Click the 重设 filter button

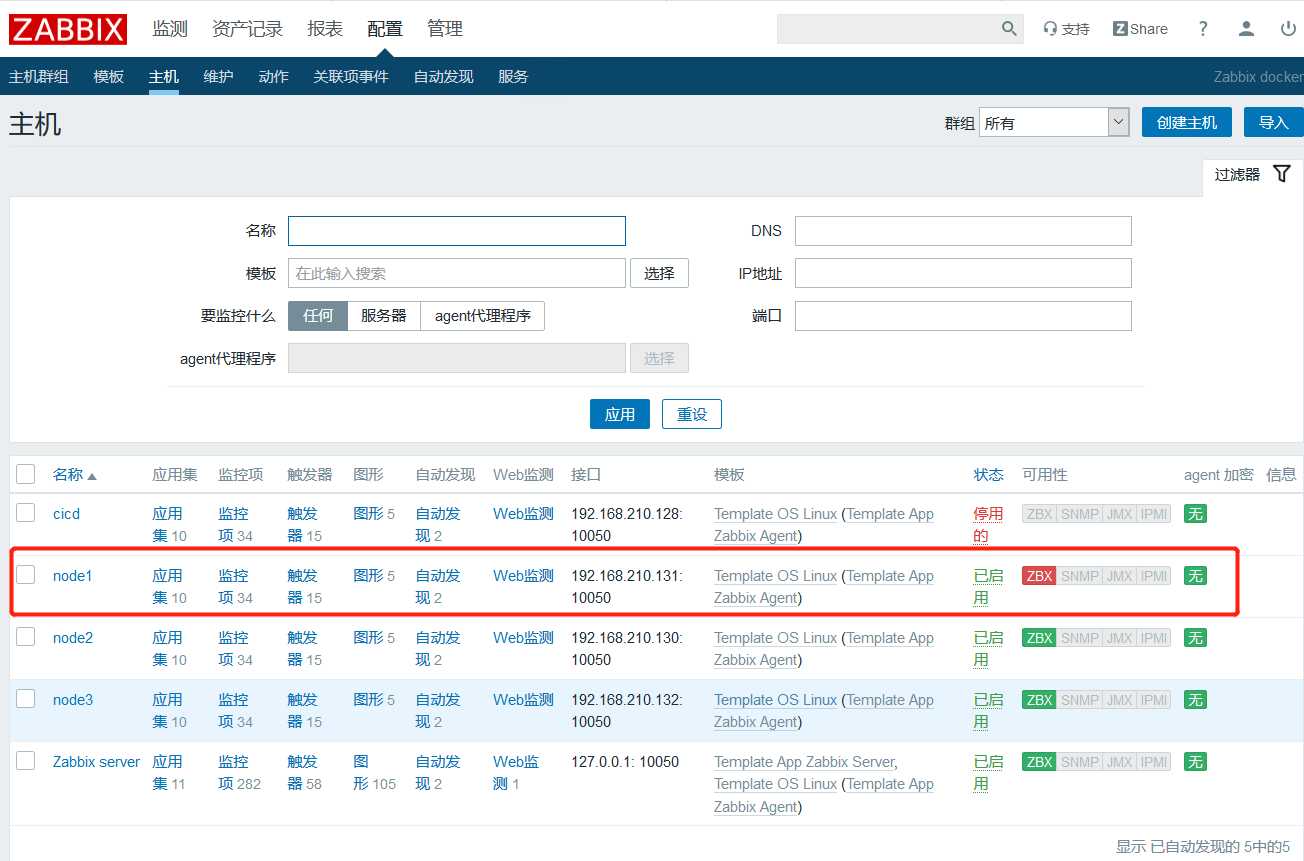[692, 414]
